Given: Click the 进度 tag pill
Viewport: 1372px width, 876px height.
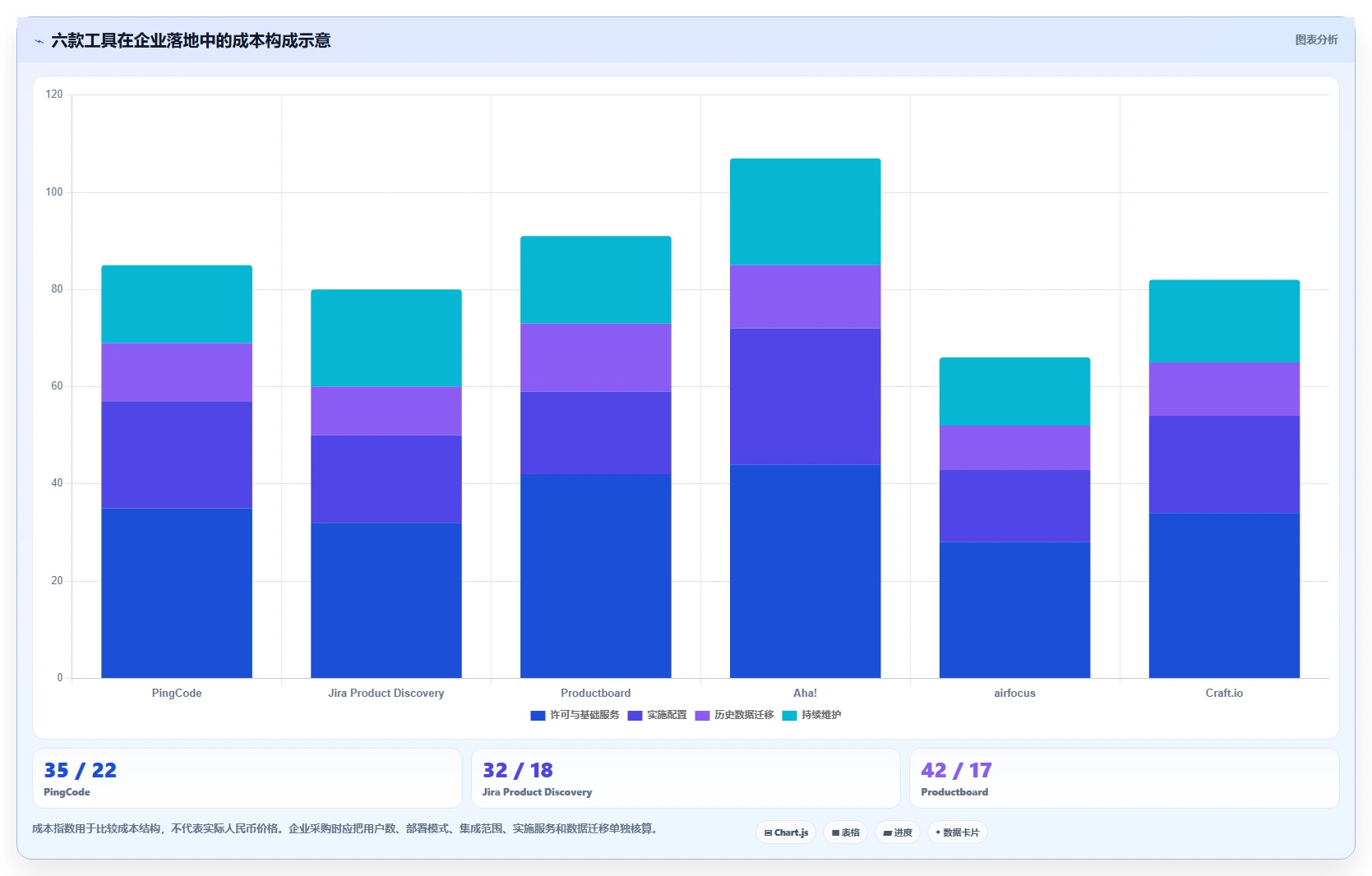Looking at the screenshot, I should coord(898,832).
